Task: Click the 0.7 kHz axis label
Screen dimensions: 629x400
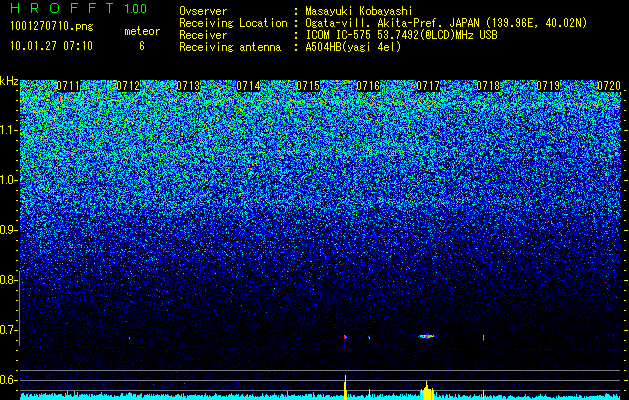Action: click(x=9, y=330)
